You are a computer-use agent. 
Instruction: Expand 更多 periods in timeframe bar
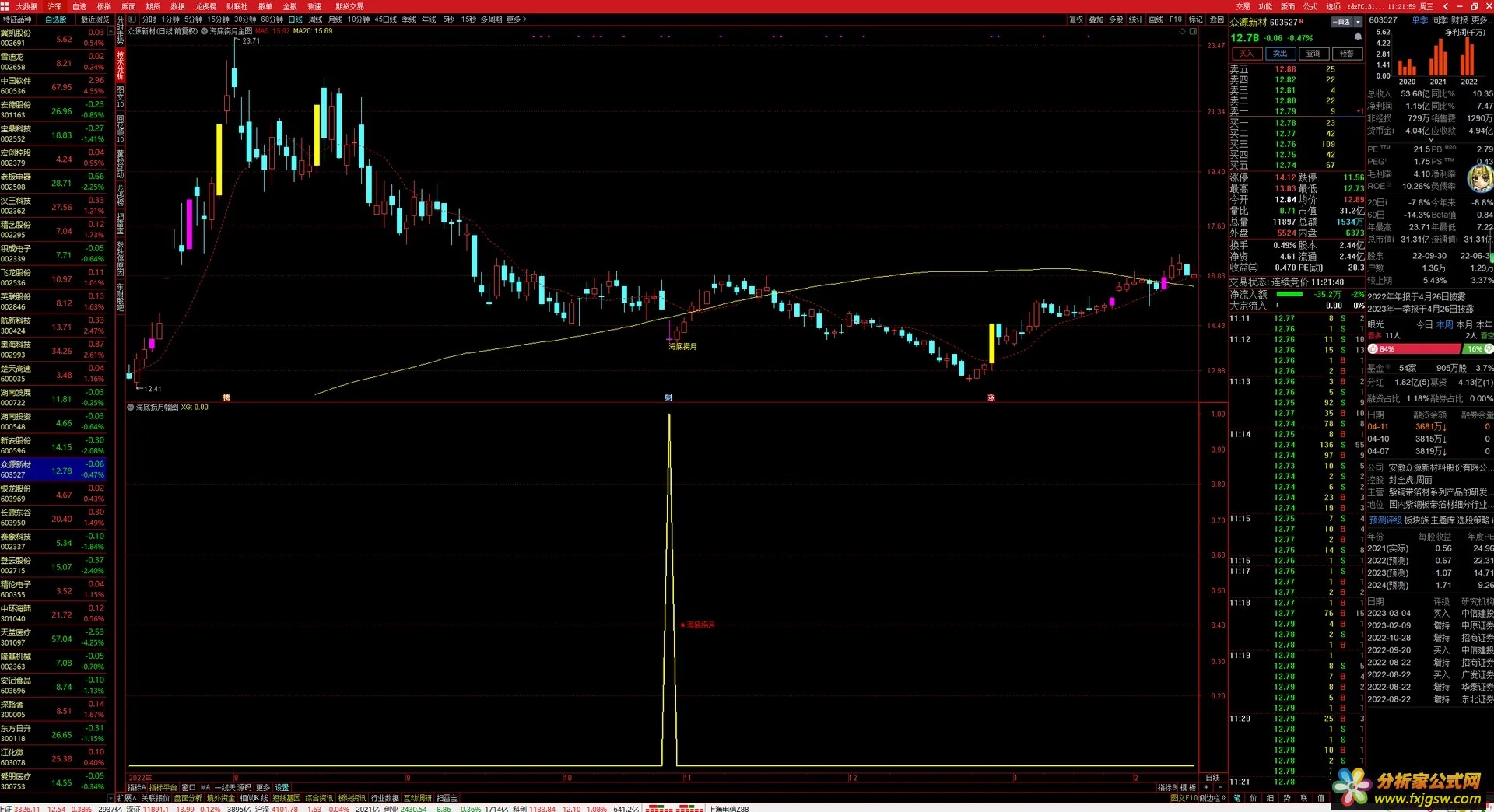tap(515, 19)
